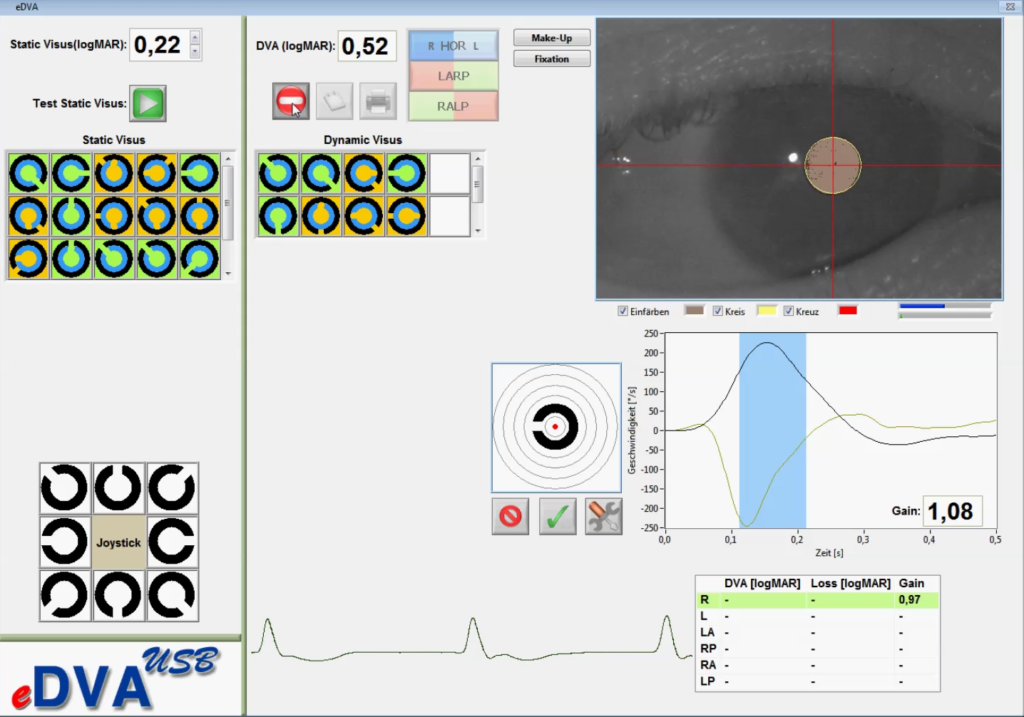The image size is (1024, 717).
Task: Toggle the Einfärben checkbox
Action: click(x=623, y=312)
